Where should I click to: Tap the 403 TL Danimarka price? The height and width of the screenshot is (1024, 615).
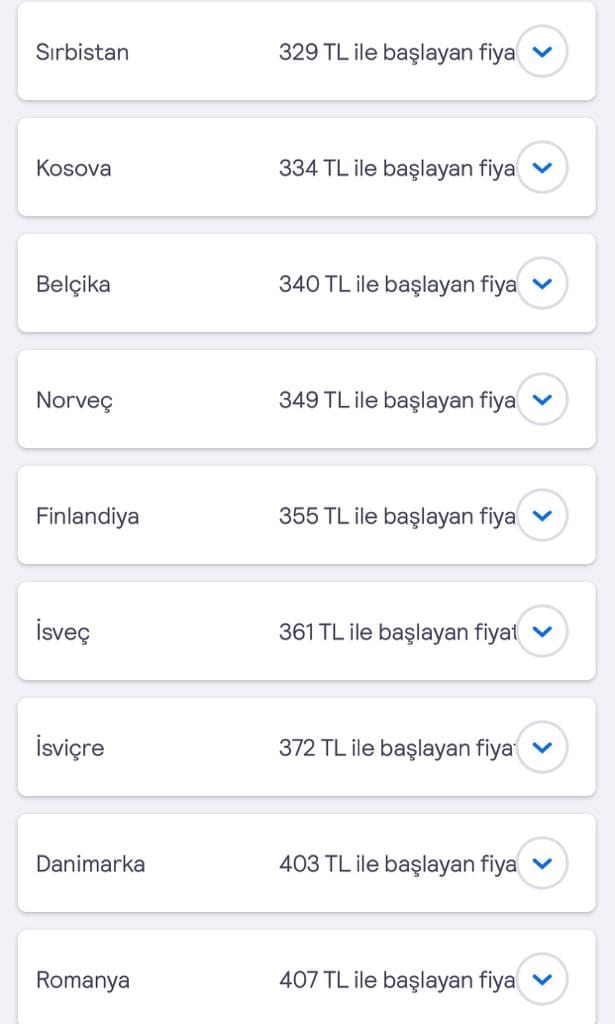[396, 864]
